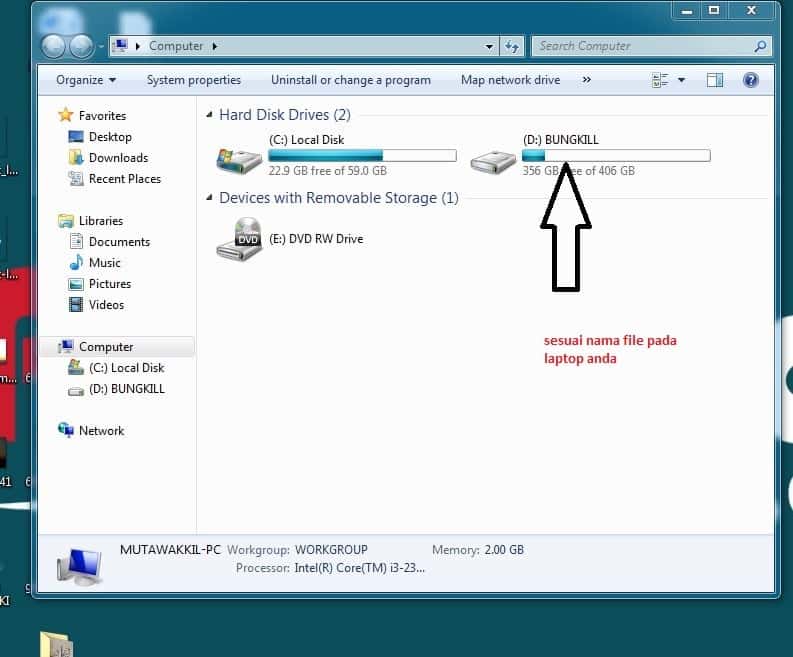
Task: Click the "WORKGROUP" value
Action: tap(331, 550)
